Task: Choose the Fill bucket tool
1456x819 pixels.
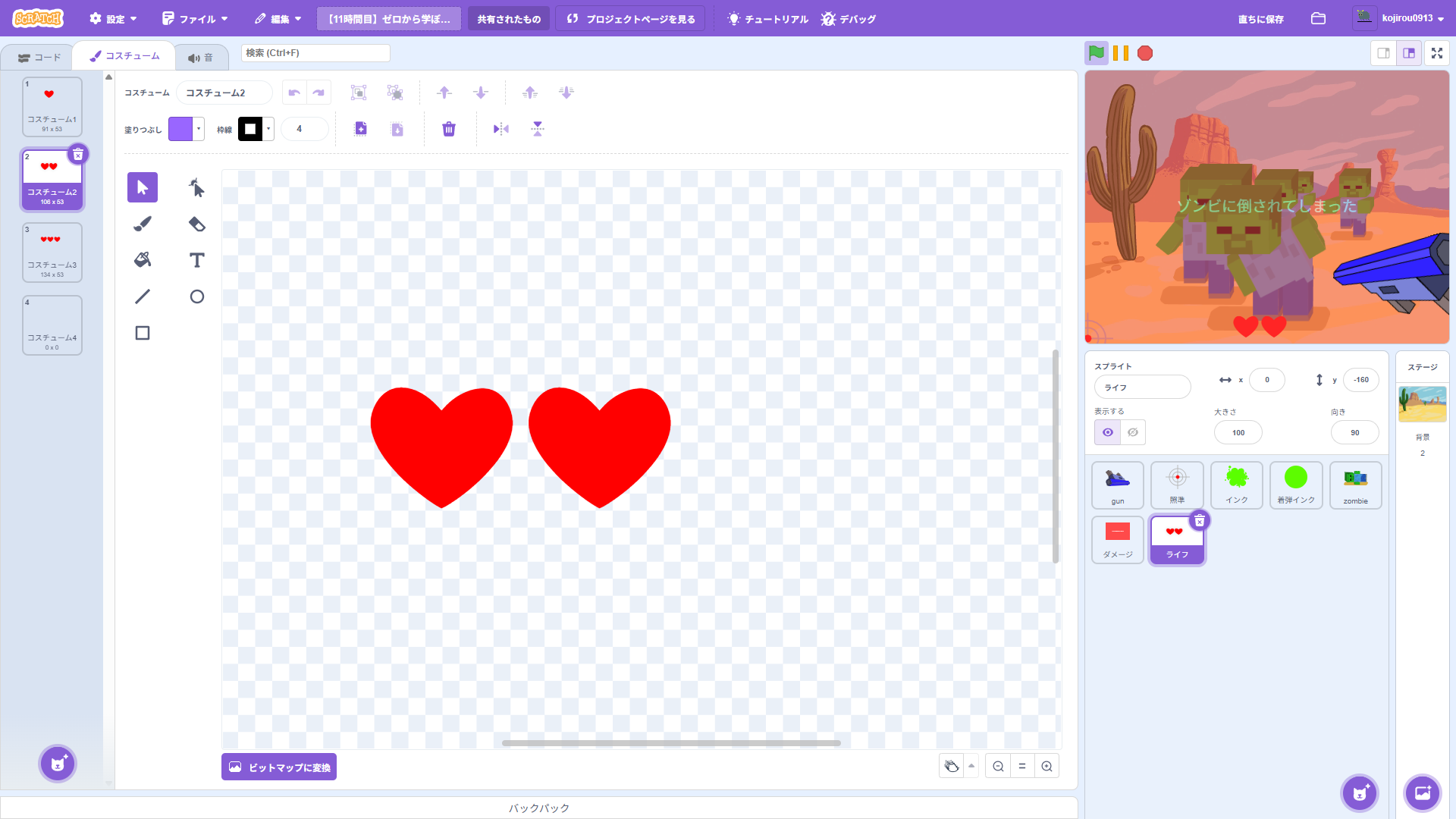Action: point(143,260)
